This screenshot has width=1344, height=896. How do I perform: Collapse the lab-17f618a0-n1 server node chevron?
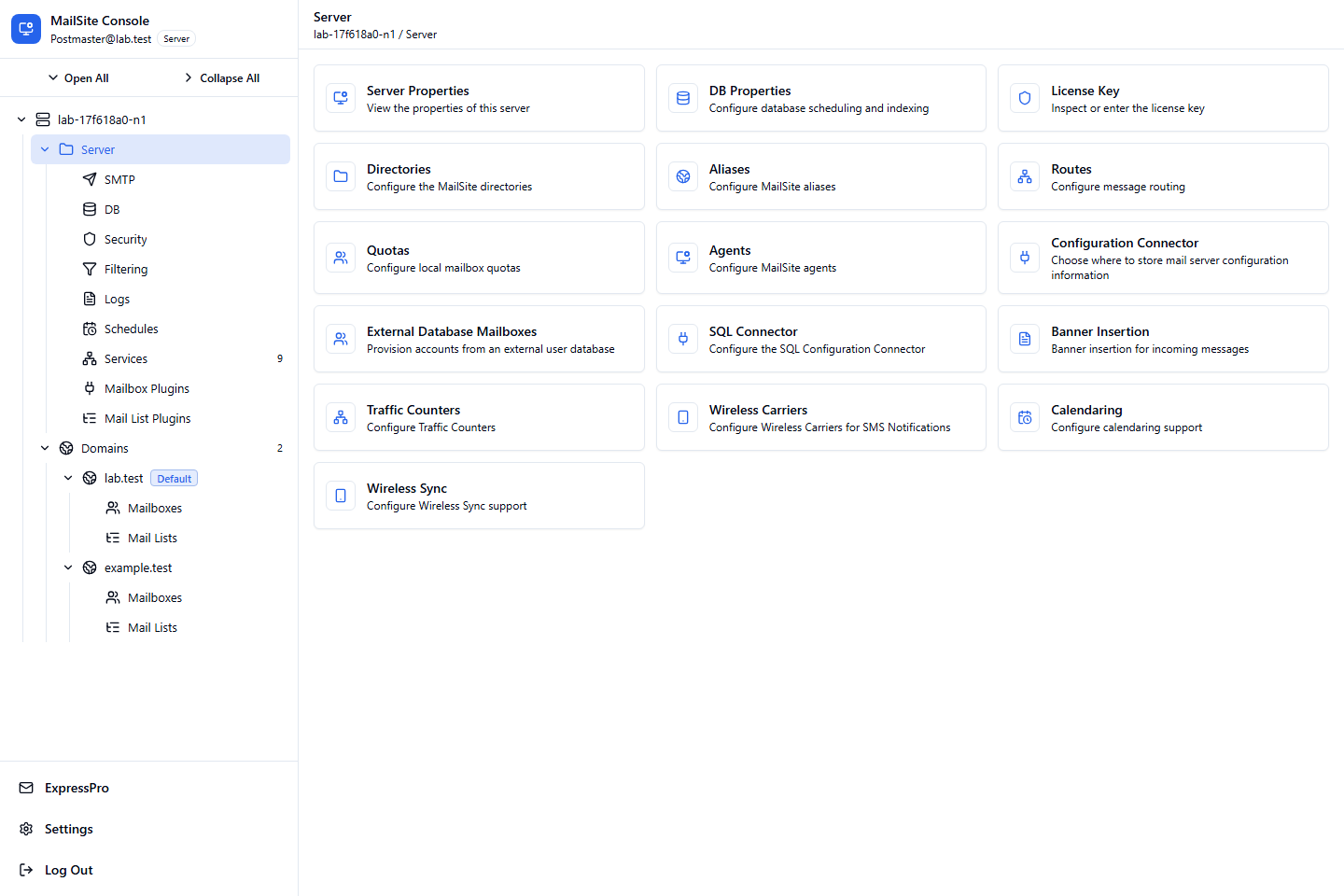(21, 119)
